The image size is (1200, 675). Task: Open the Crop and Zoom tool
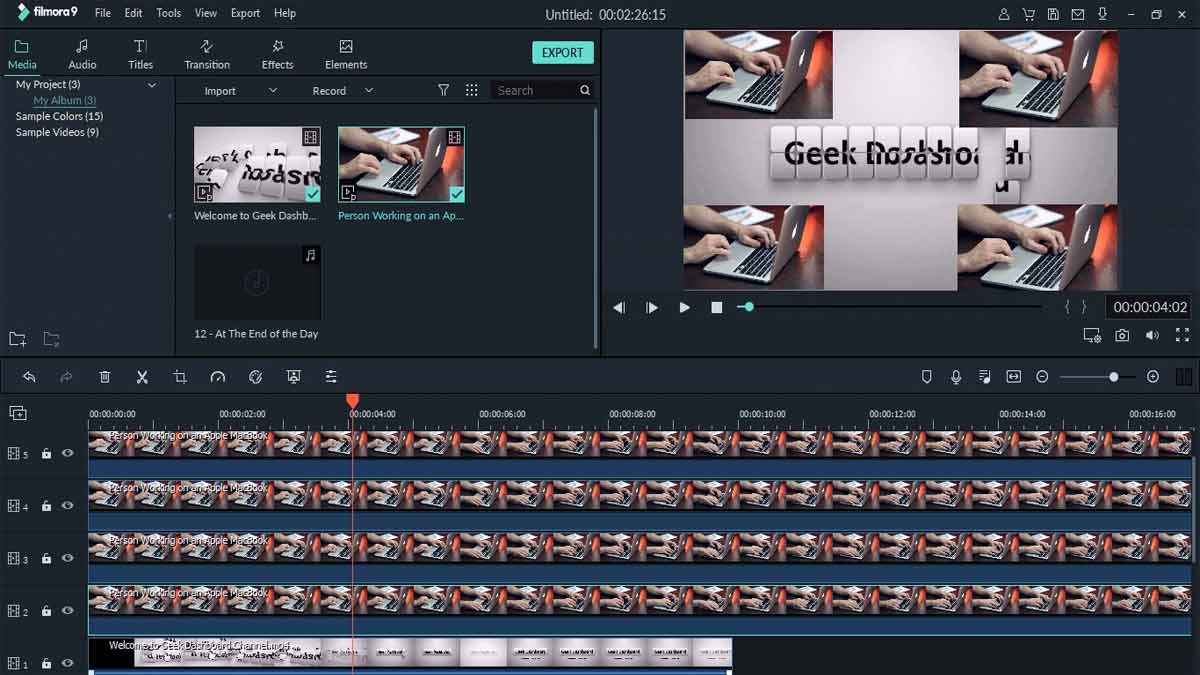coord(180,376)
